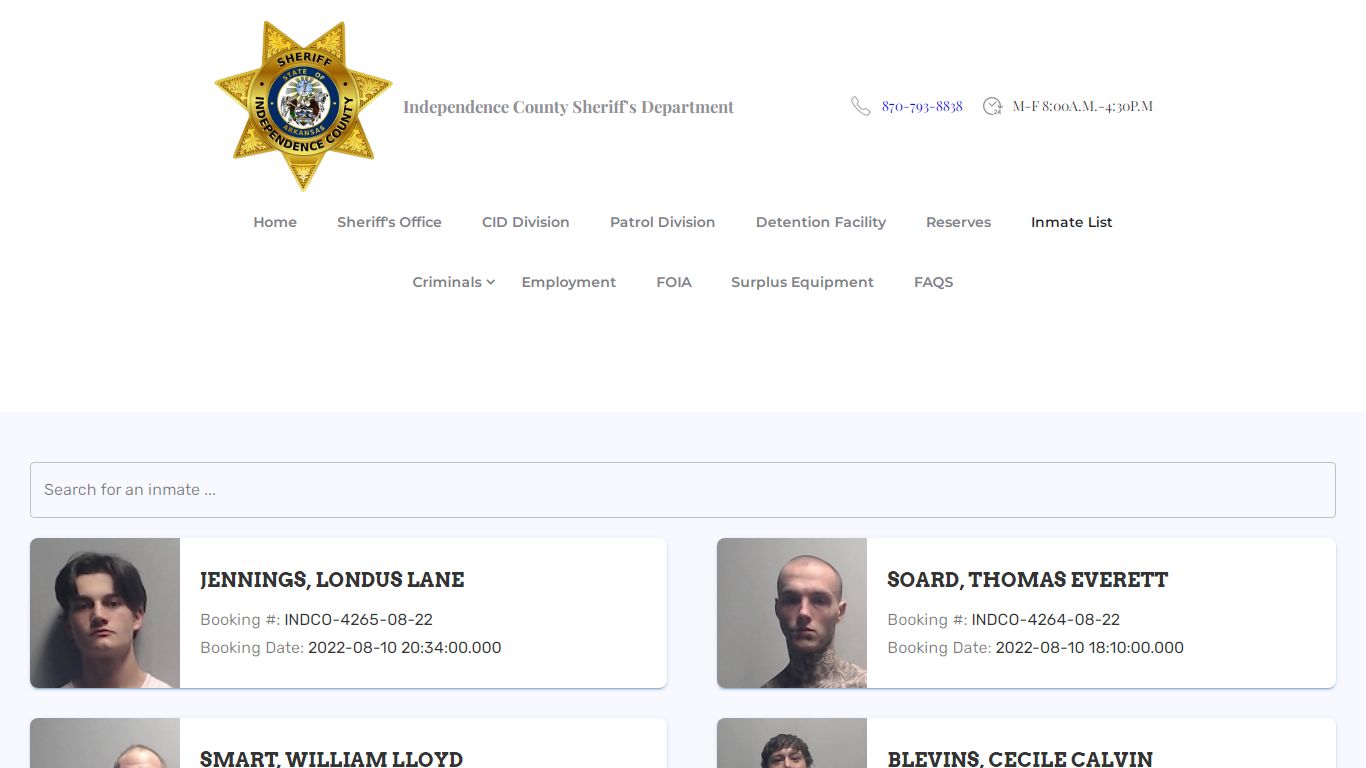The image size is (1366, 768).
Task: Open the FAQS menu item
Action: (x=933, y=282)
